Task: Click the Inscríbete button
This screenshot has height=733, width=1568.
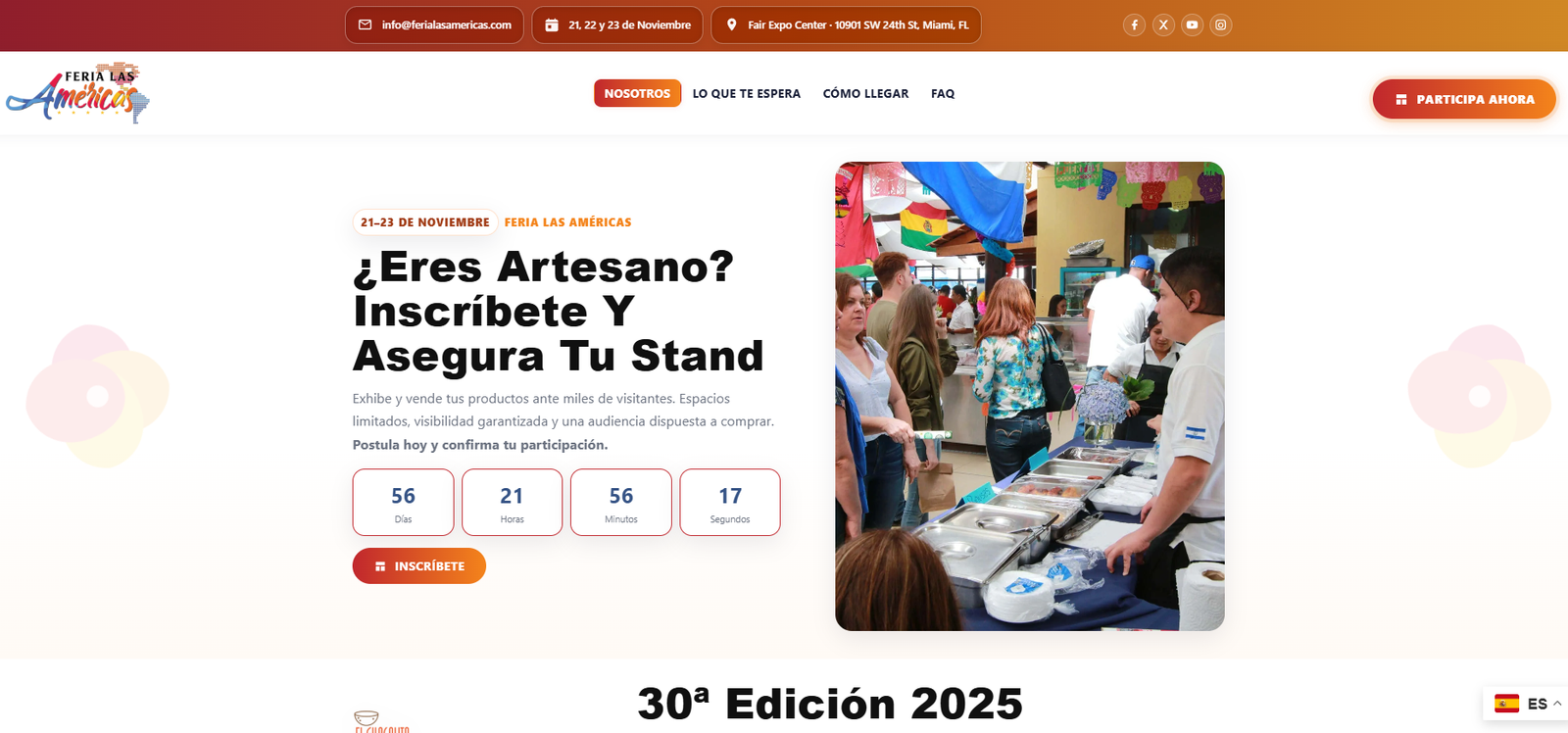Action: 419,566
